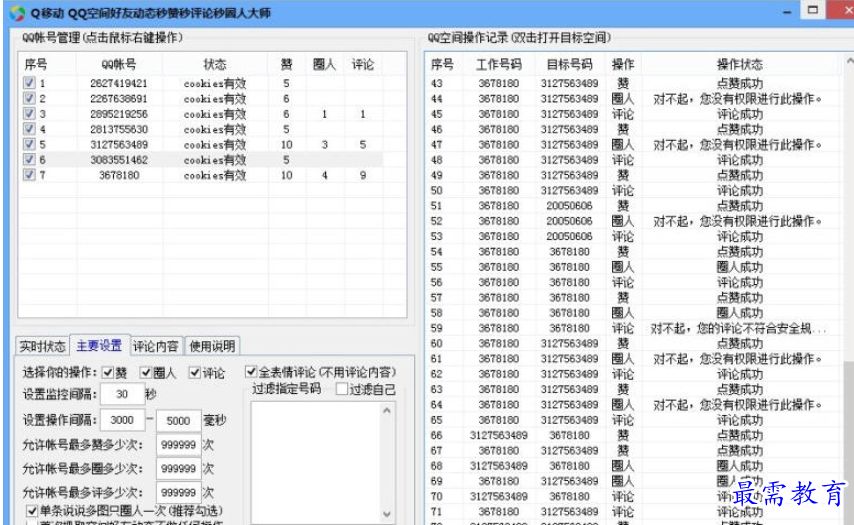Disable the 评论 operation checkbox
This screenshot has height=525, width=854.
click(195, 373)
